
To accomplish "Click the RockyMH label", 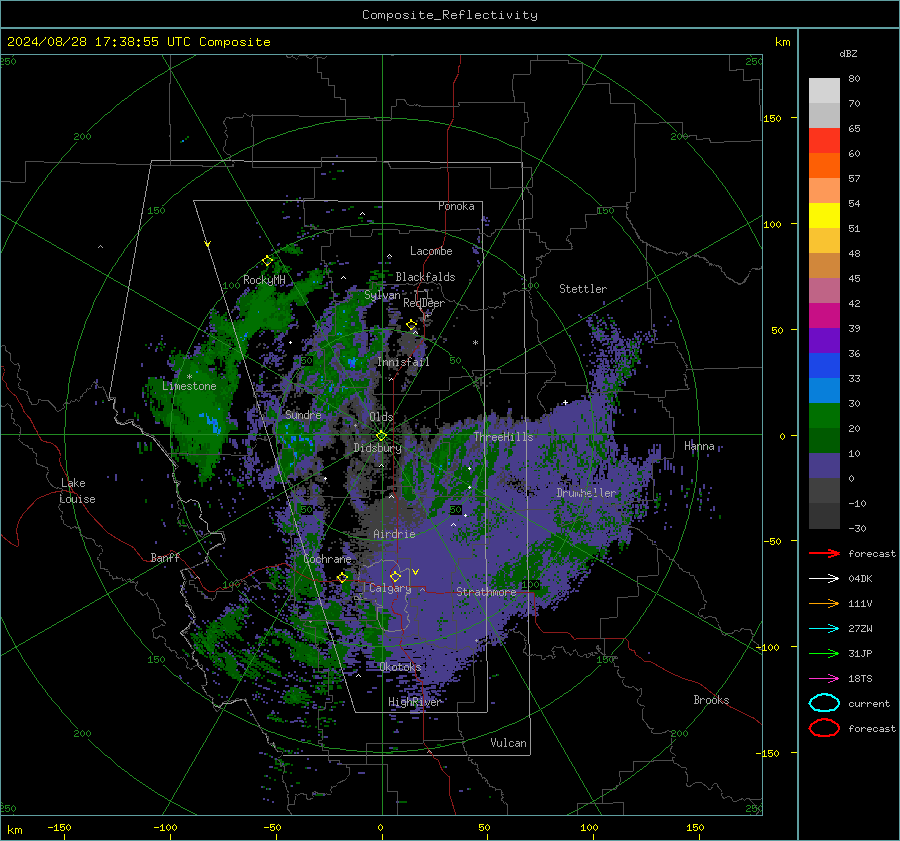I will [264, 280].
